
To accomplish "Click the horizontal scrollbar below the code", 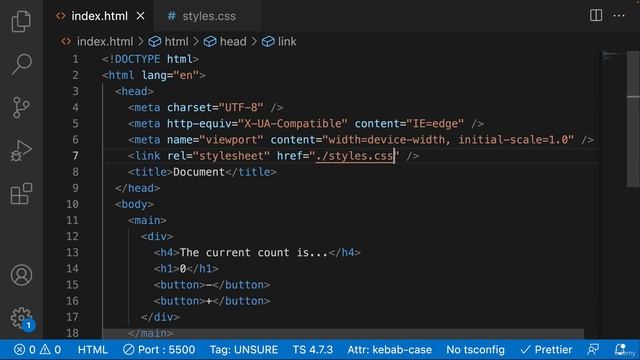I will coord(343,333).
